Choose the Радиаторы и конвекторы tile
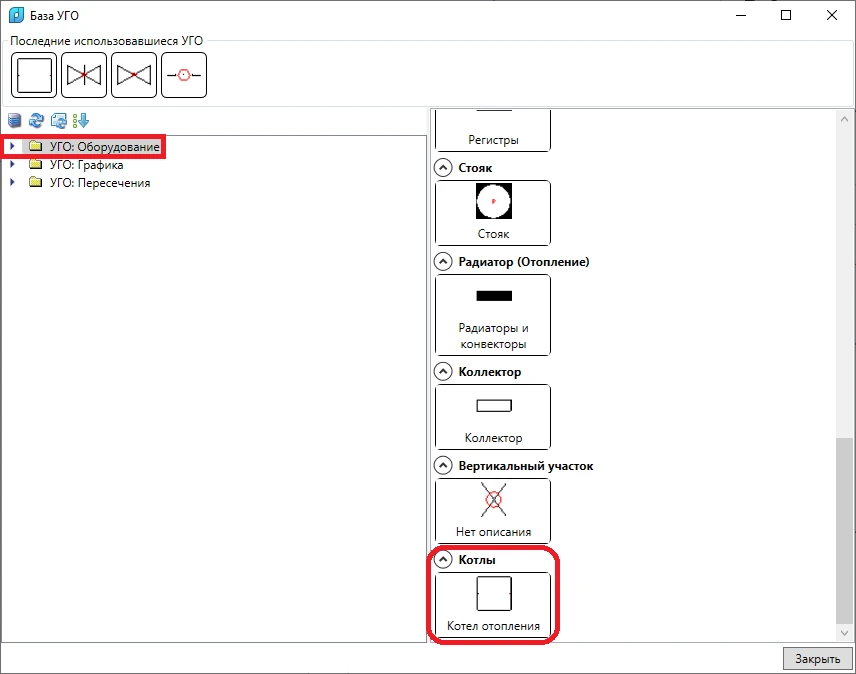Viewport: 856px width, 674px height. coord(493,314)
